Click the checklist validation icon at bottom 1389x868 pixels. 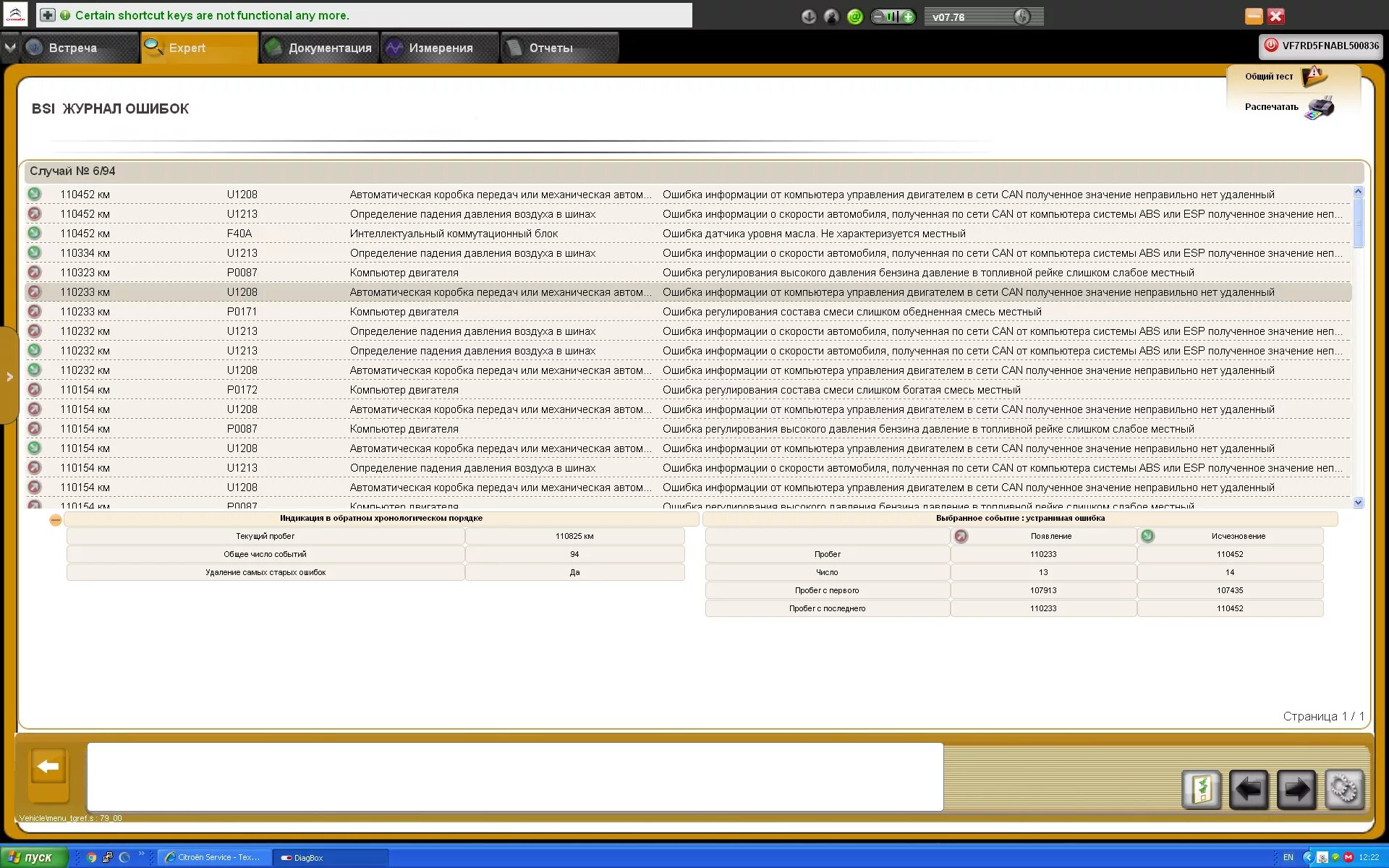point(1202,789)
